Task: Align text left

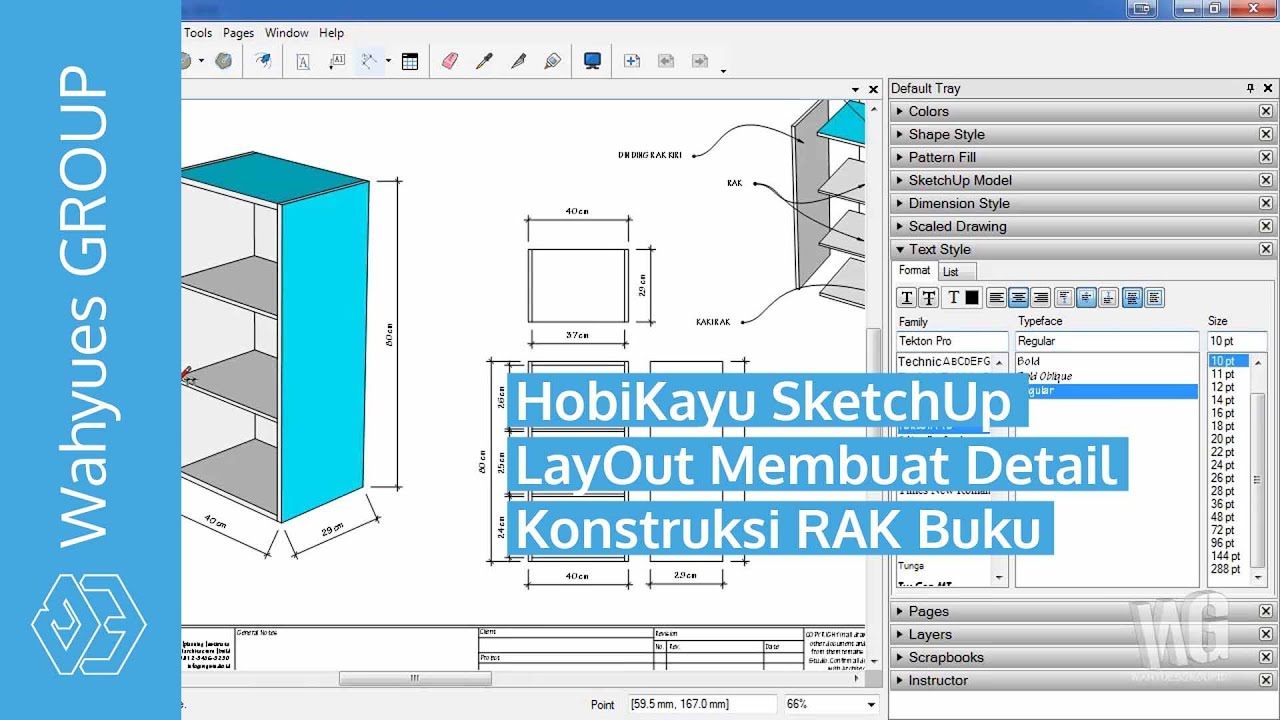Action: tap(996, 297)
